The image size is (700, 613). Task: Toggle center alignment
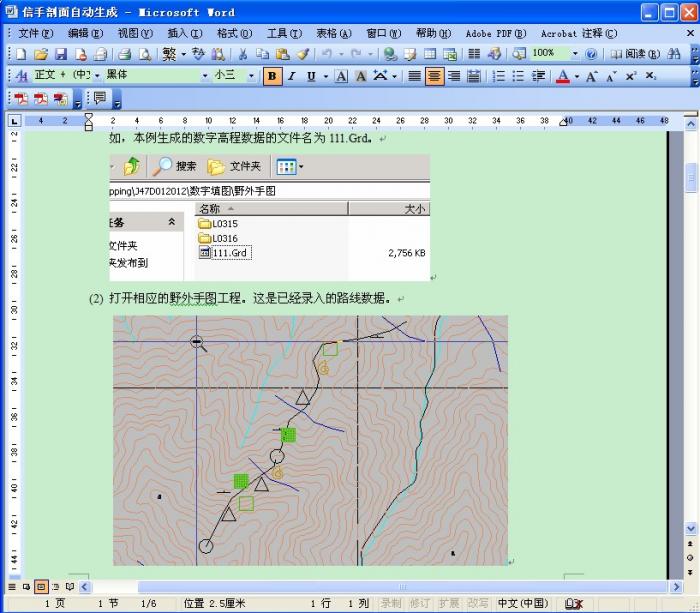point(435,76)
